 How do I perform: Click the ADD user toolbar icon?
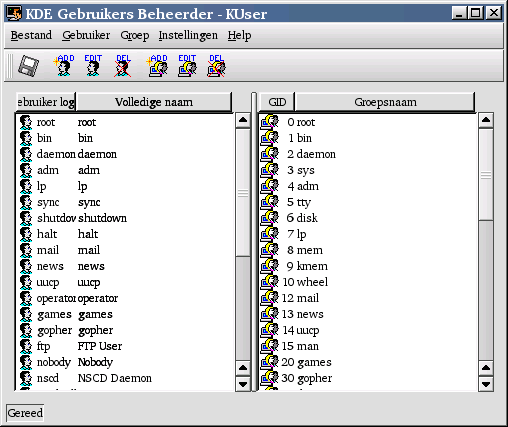(x=64, y=66)
